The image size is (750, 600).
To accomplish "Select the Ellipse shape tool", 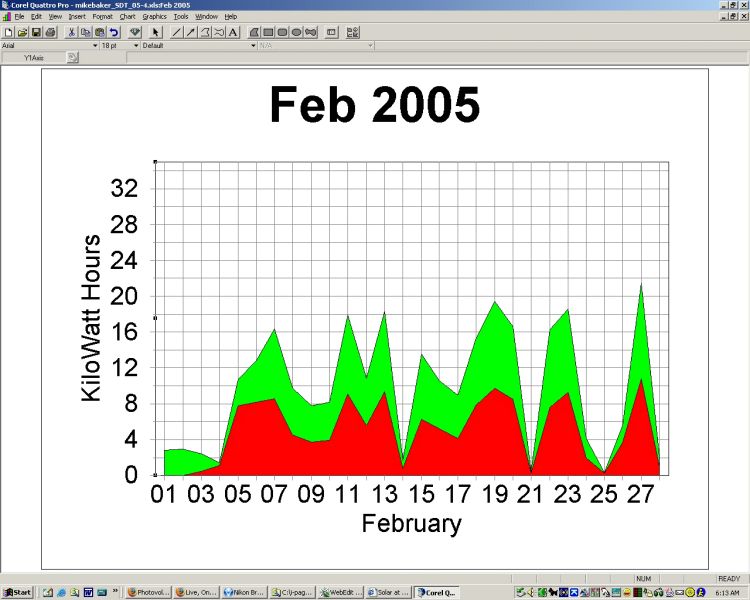I will [x=297, y=32].
